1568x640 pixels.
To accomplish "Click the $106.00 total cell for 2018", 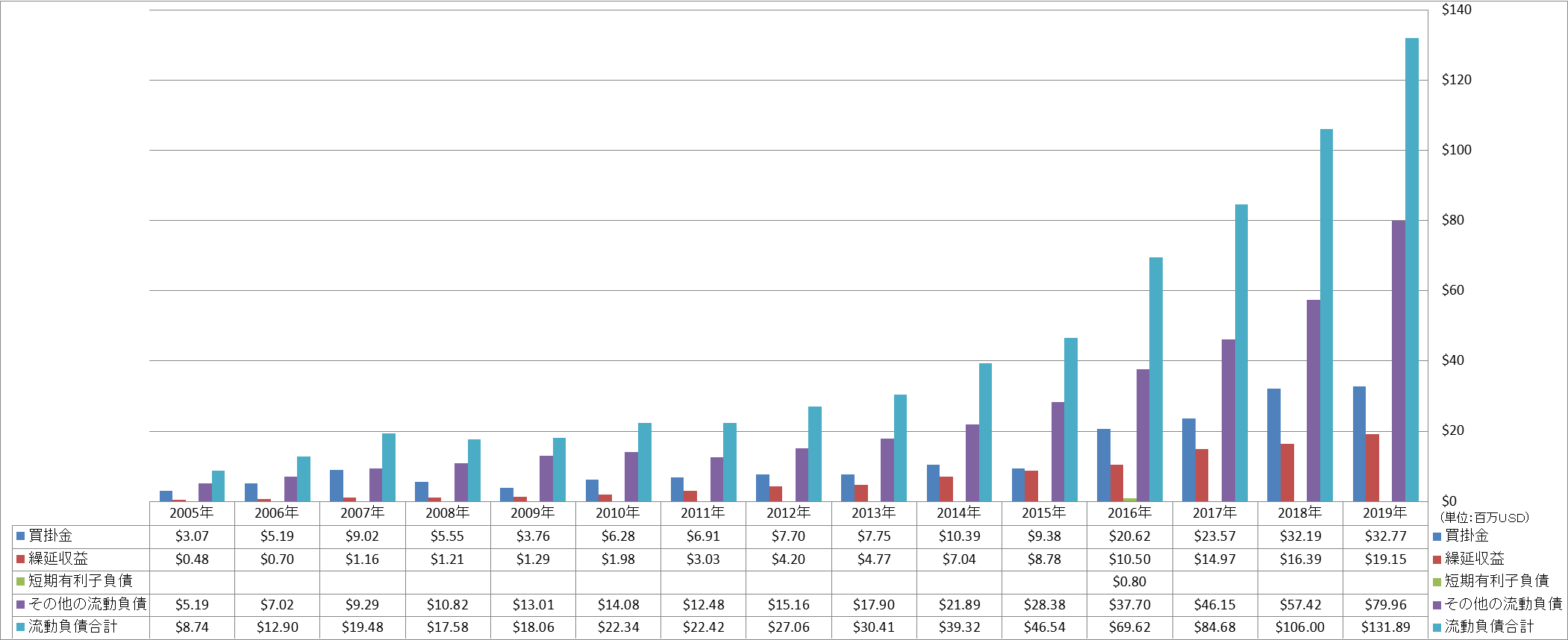I will click(1300, 627).
